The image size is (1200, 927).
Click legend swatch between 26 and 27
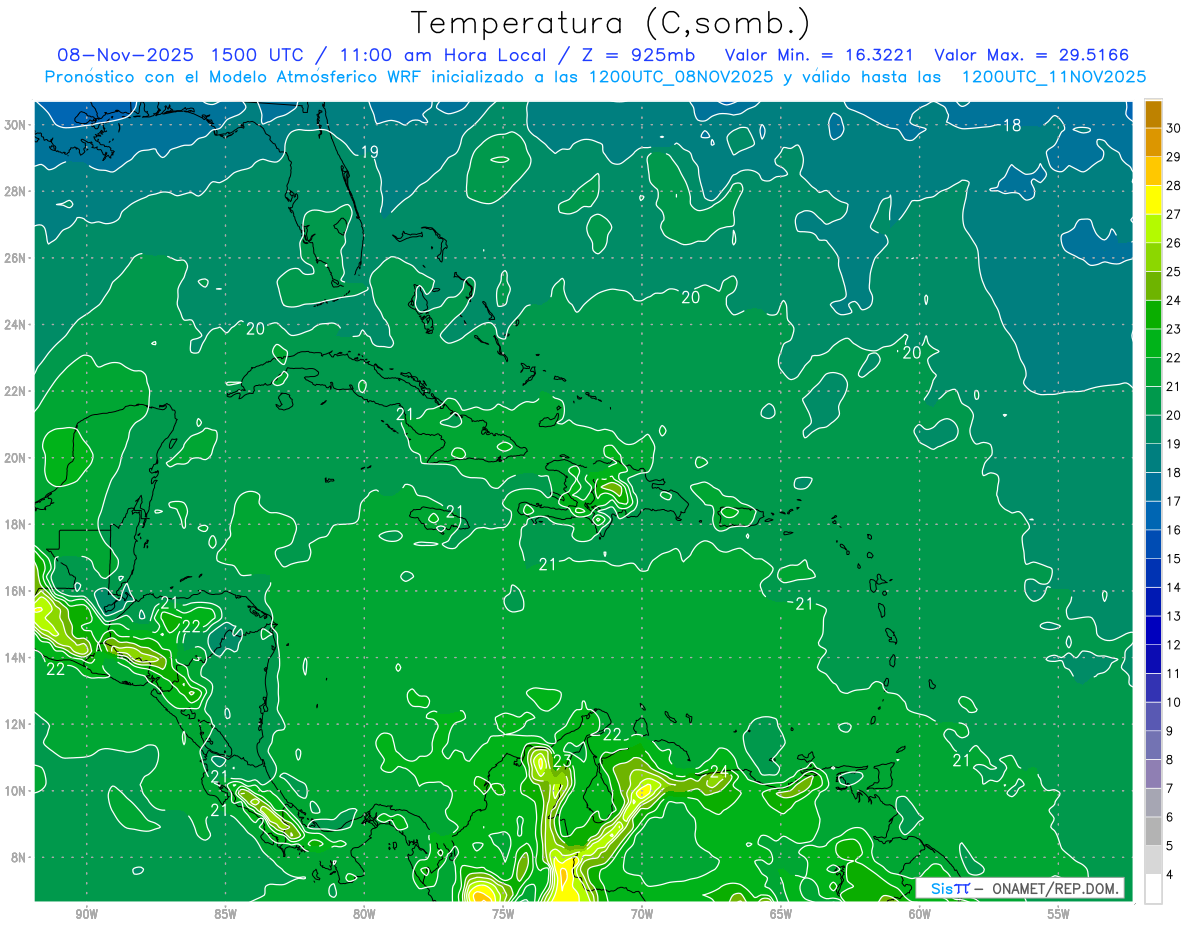tap(1153, 228)
